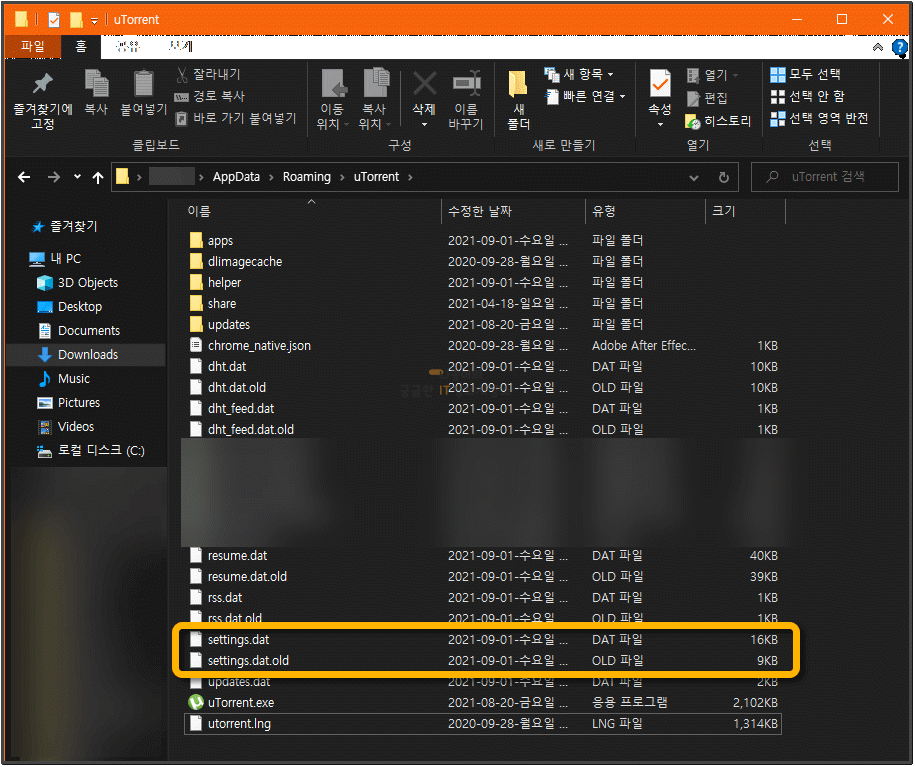Select This PC (내 PC) in sidebar
Screen dimensions: 915x767
point(55,259)
